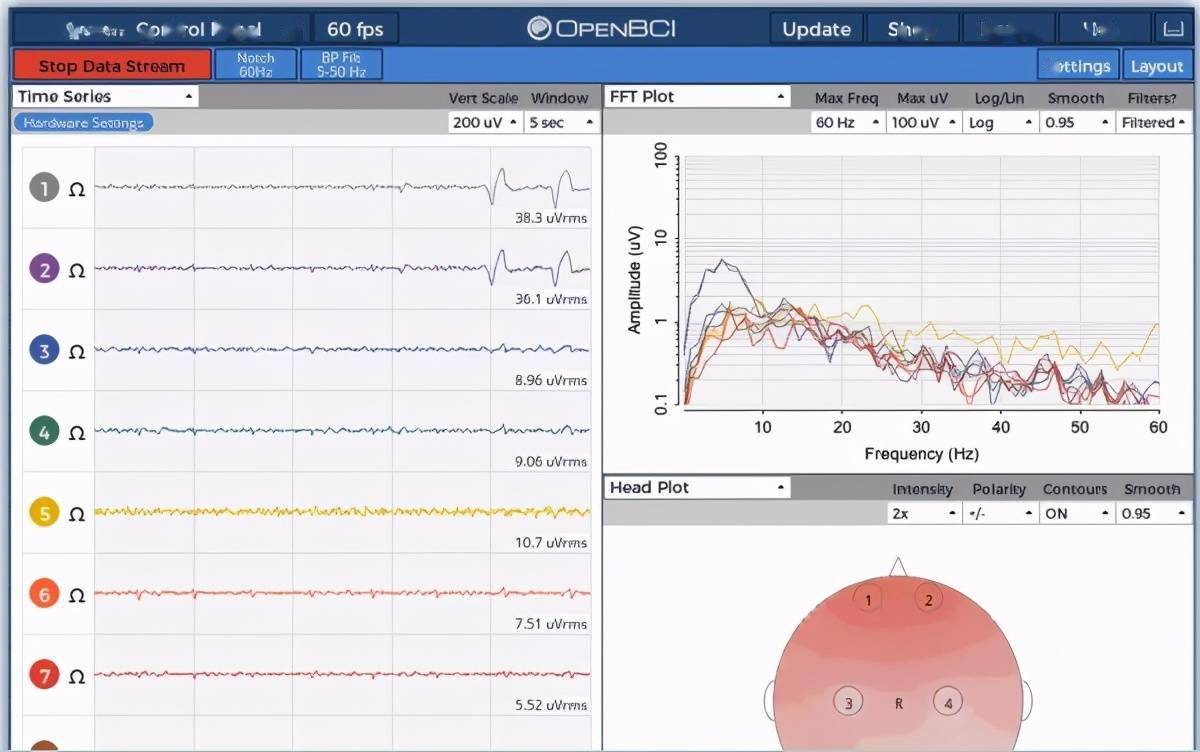Toggle impedance check for channel 7
Viewport: 1200px width, 752px height.
77,676
